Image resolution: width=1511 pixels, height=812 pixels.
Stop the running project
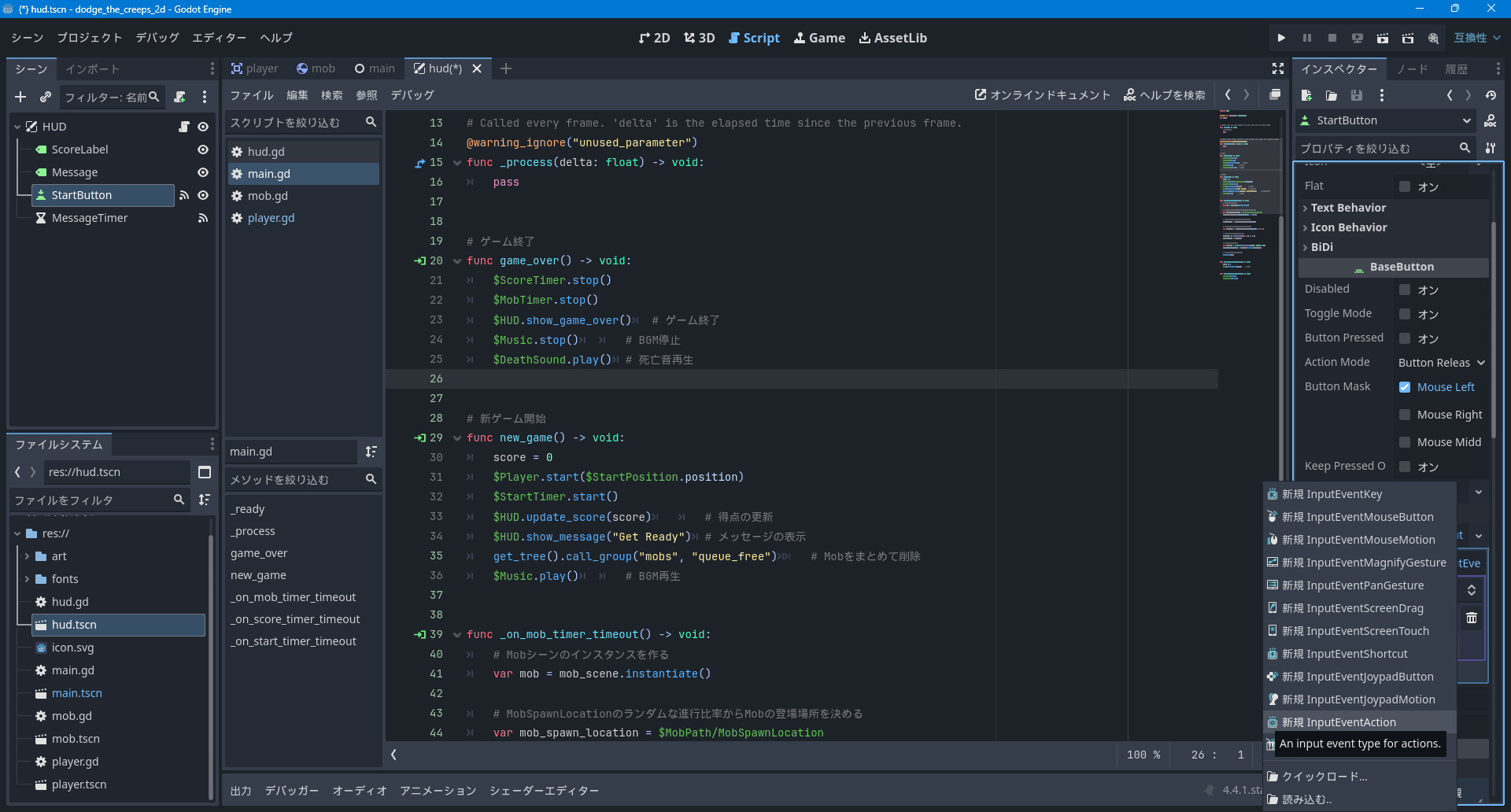click(1332, 38)
